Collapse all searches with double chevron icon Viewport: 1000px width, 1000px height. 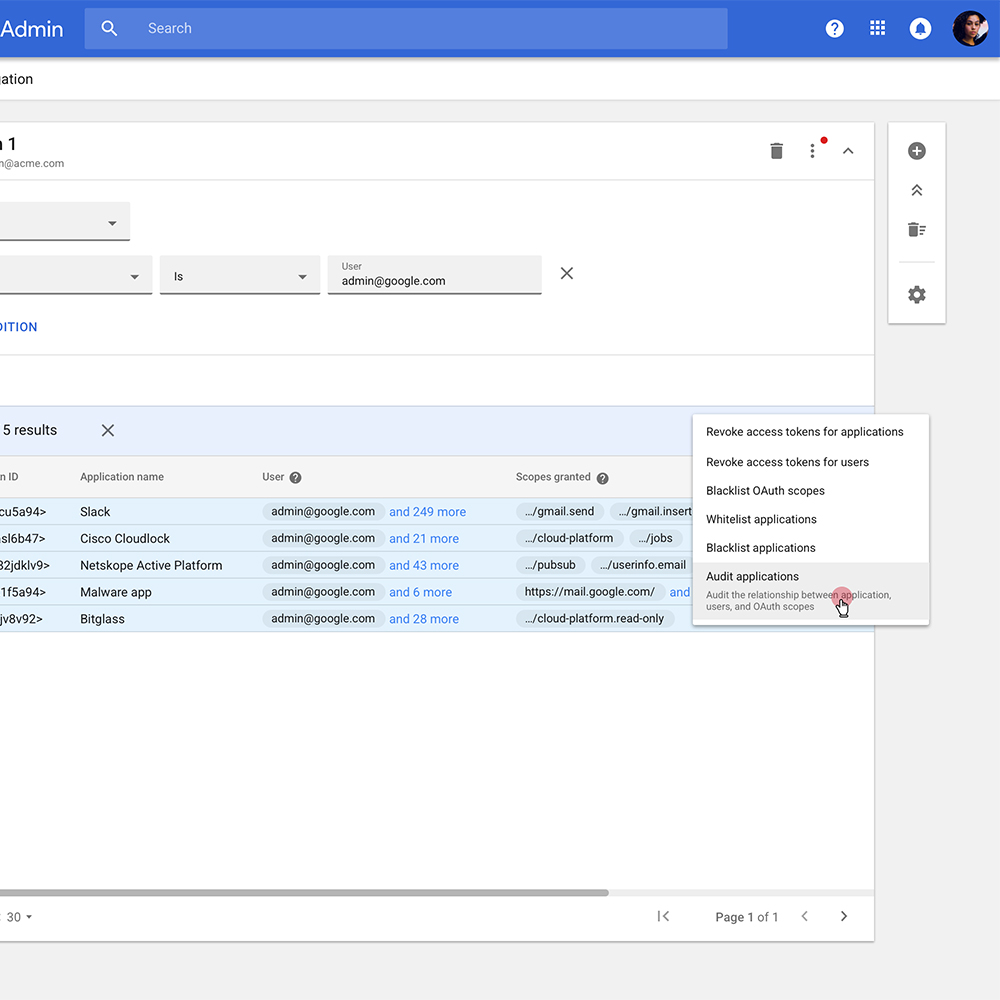pos(916,190)
